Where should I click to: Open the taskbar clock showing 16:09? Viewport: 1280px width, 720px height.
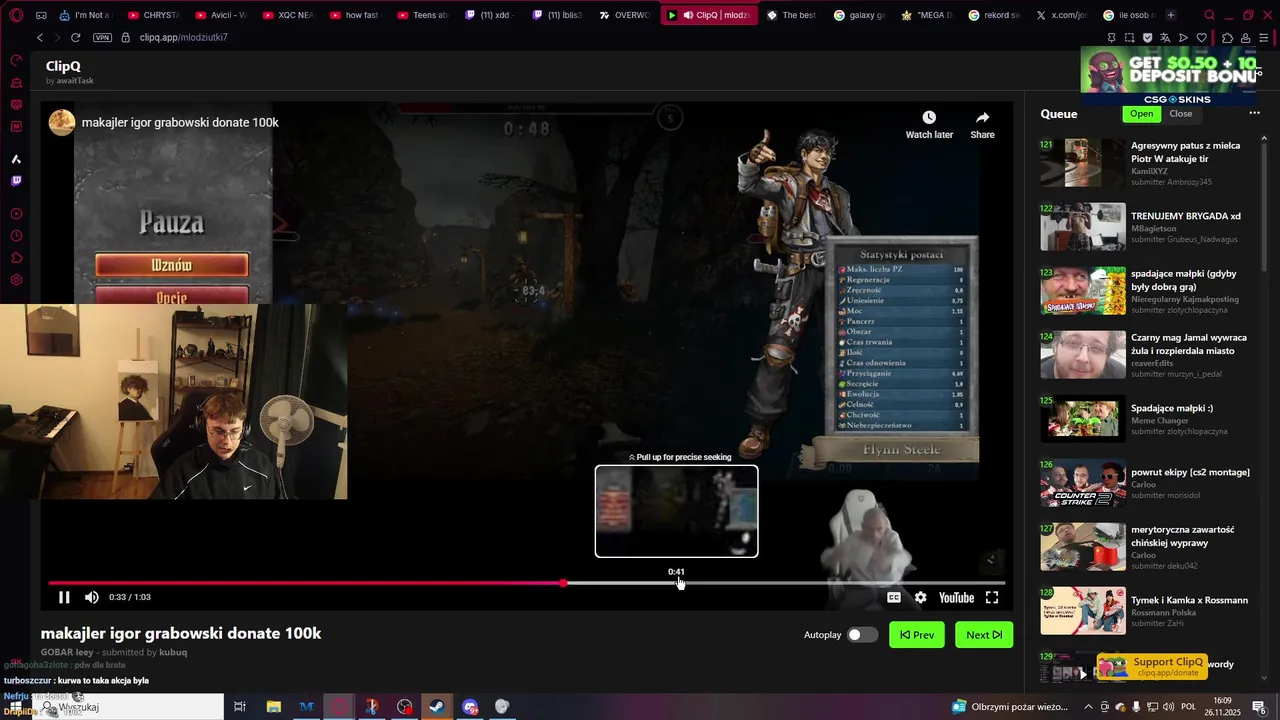click(x=1222, y=706)
